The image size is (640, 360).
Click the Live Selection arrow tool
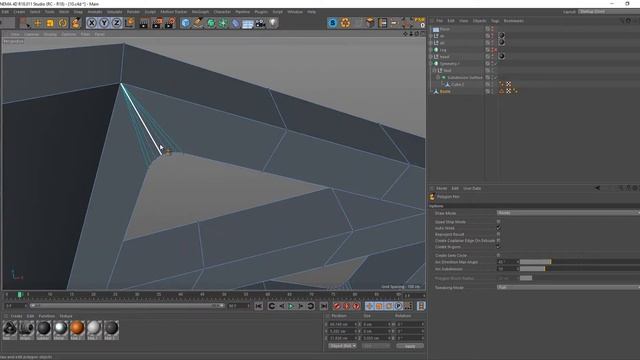pyautogui.click(x=25, y=23)
